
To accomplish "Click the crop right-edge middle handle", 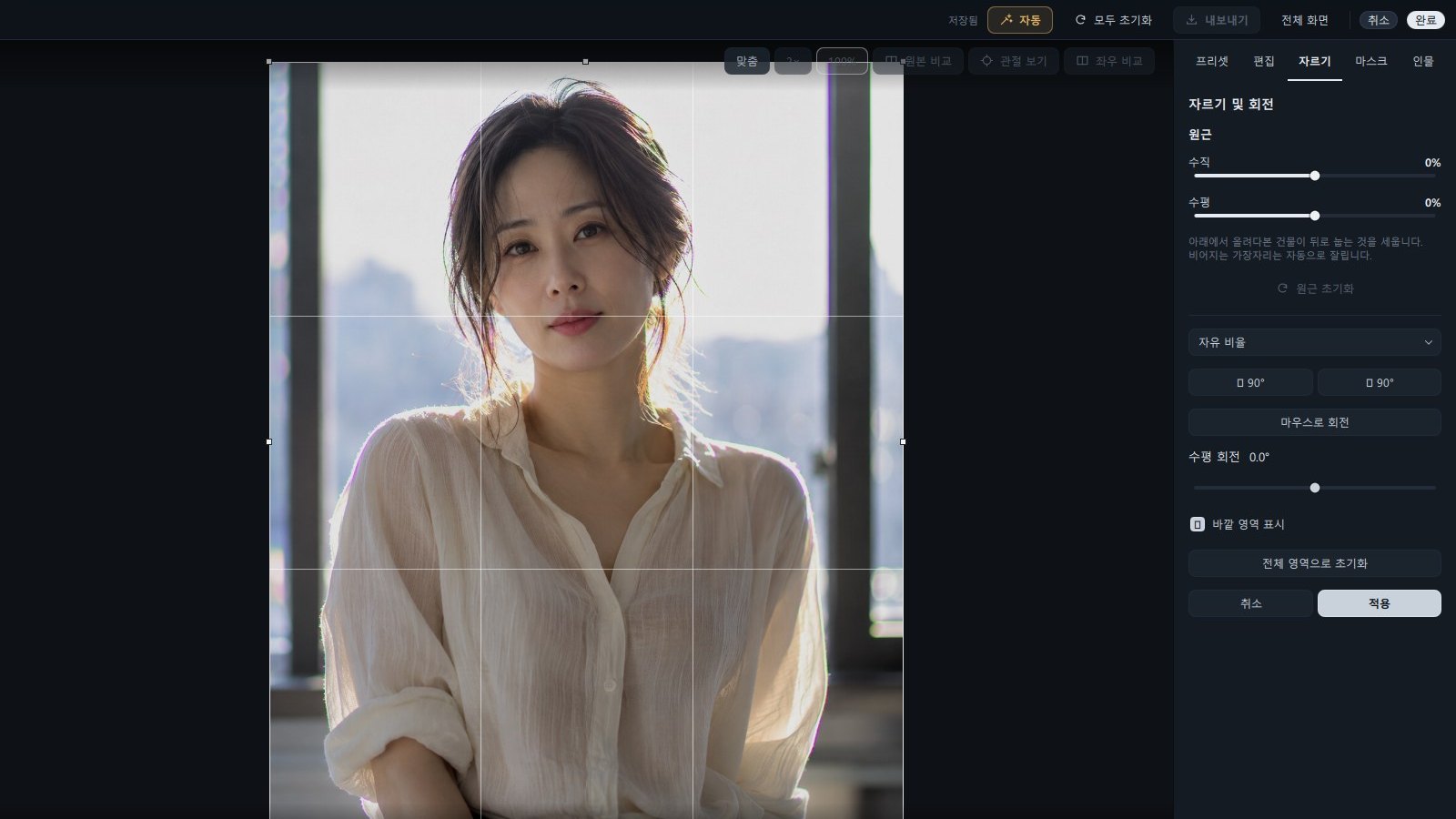I will click(x=903, y=441).
